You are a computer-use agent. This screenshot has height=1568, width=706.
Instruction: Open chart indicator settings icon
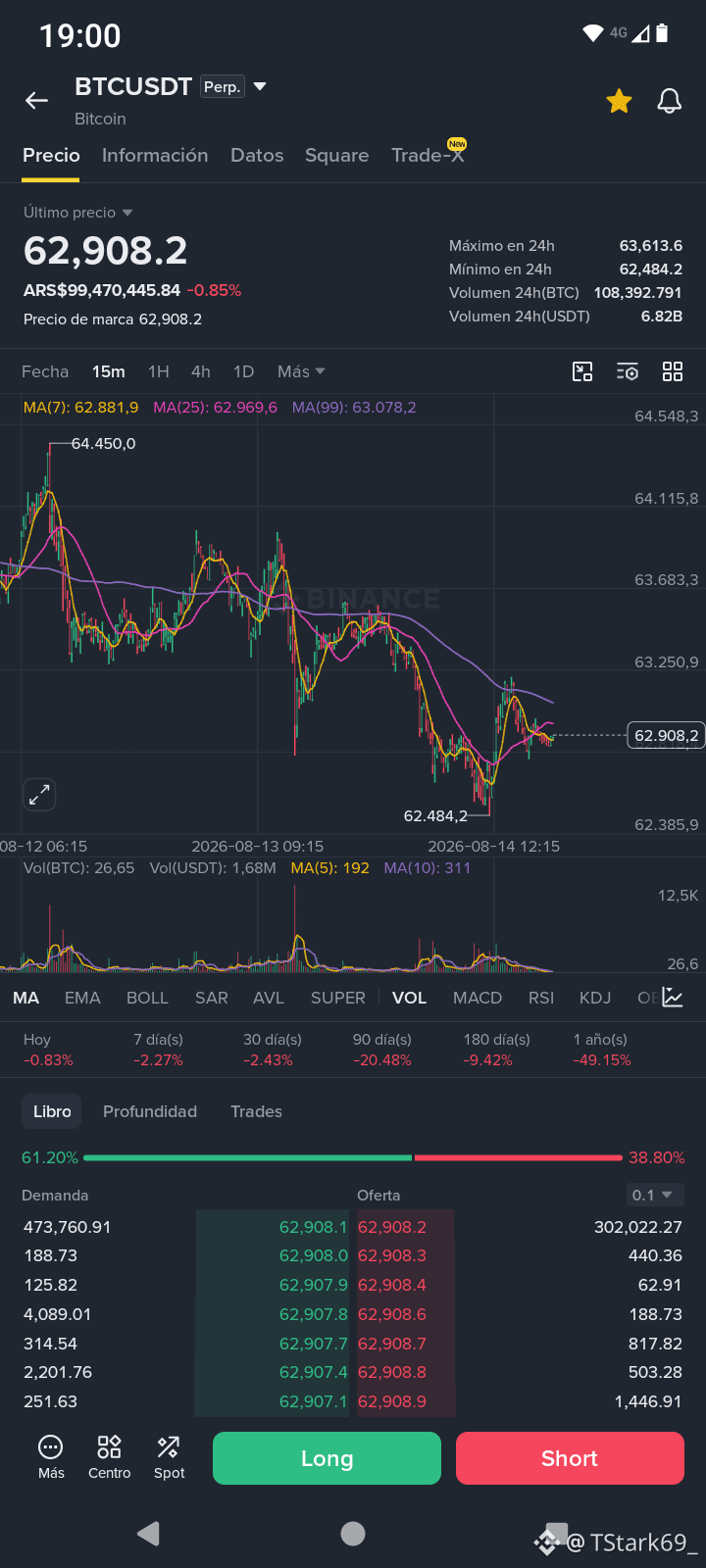628,371
